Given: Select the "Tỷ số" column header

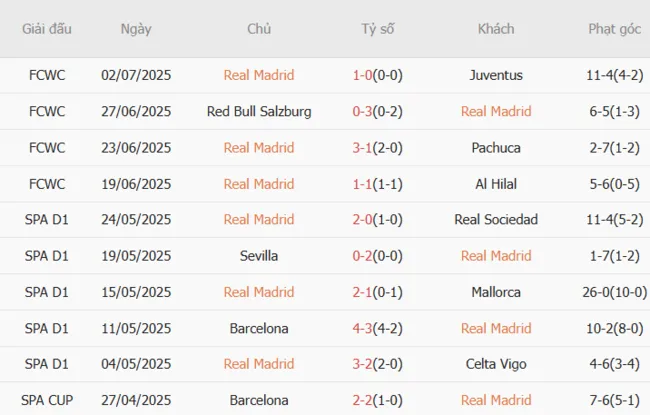Looking at the screenshot, I should [378, 29].
